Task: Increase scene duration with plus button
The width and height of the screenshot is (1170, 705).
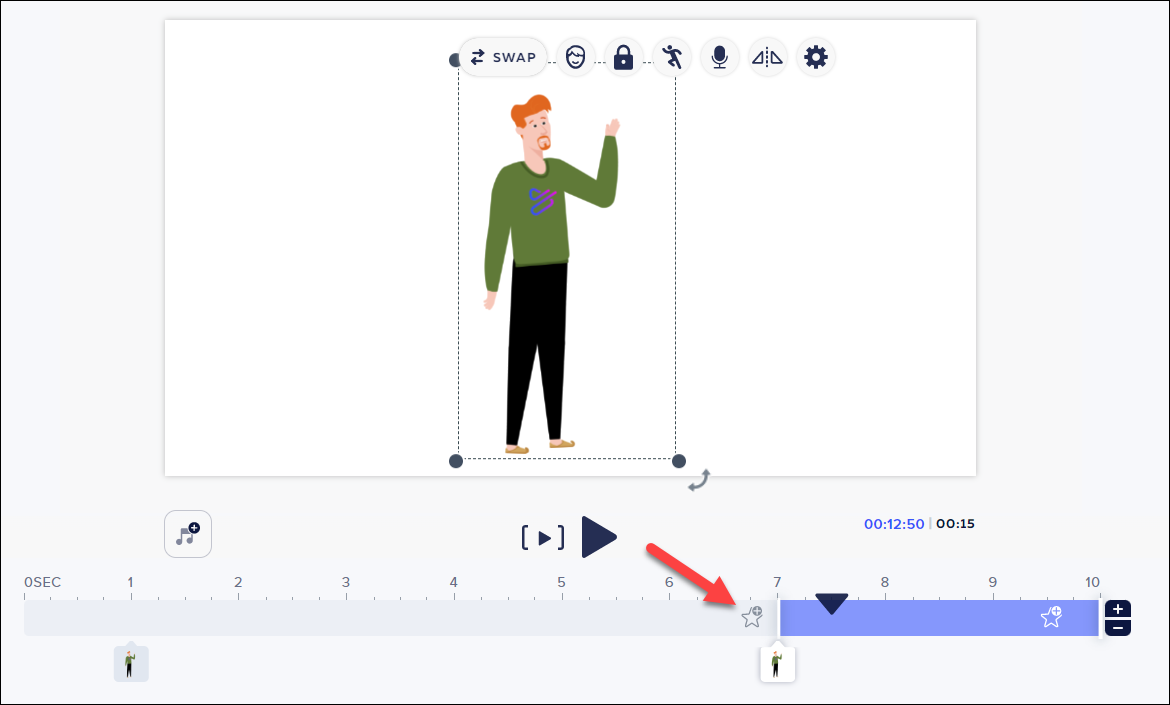Action: [x=1119, y=609]
